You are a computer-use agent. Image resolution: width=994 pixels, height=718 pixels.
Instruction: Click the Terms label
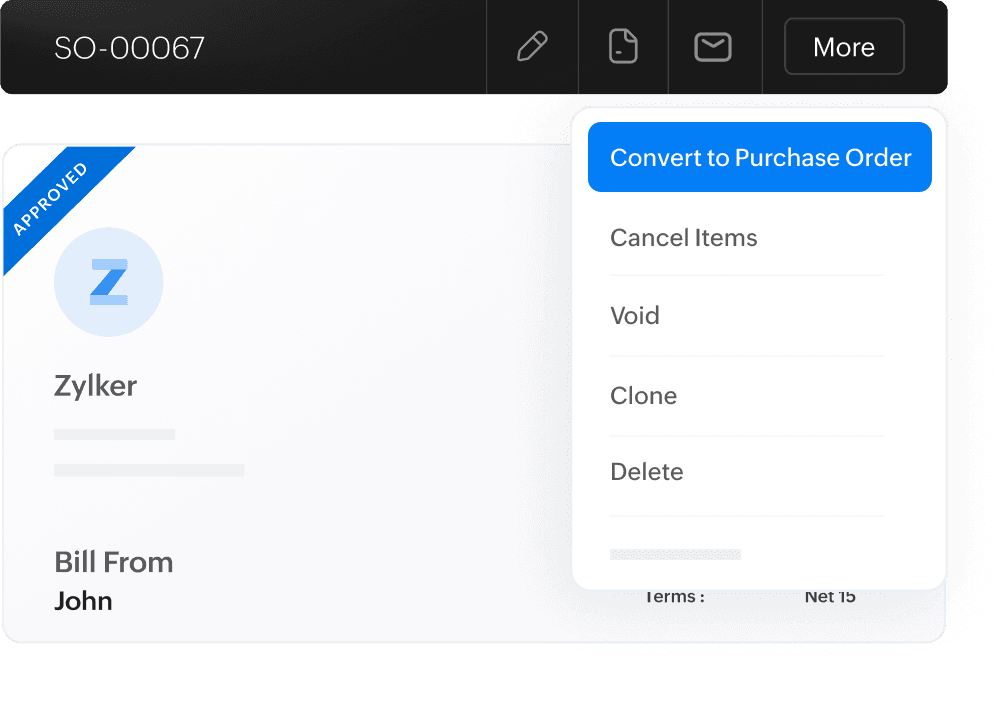(675, 597)
